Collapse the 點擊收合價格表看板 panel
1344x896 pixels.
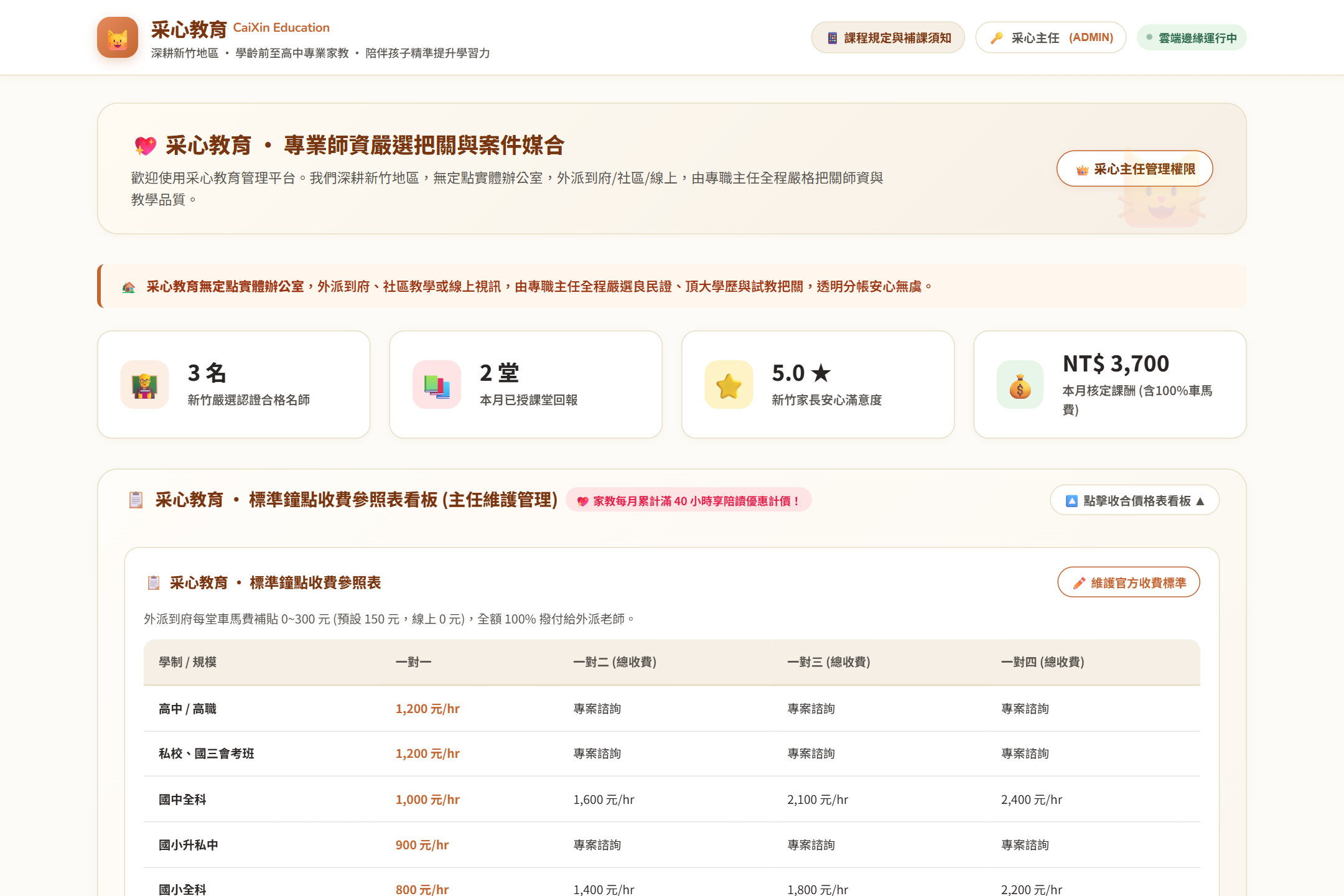pyautogui.click(x=1135, y=500)
